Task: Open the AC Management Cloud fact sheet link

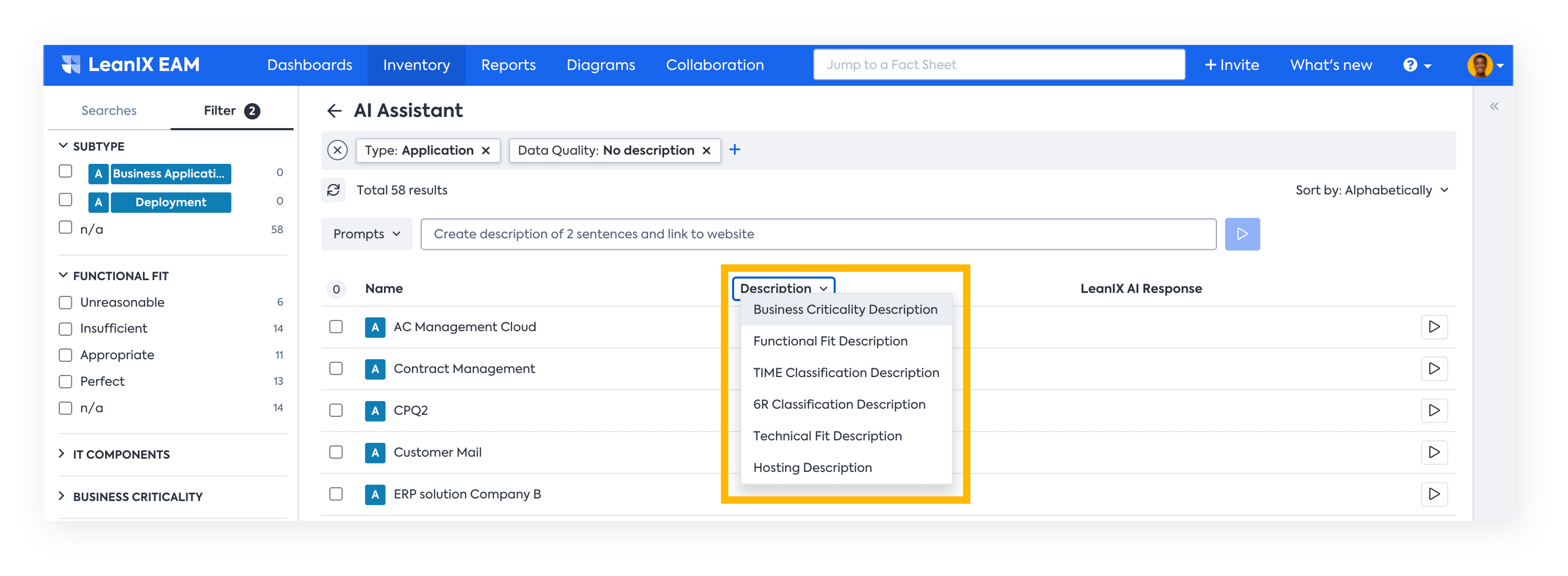Action: (464, 327)
